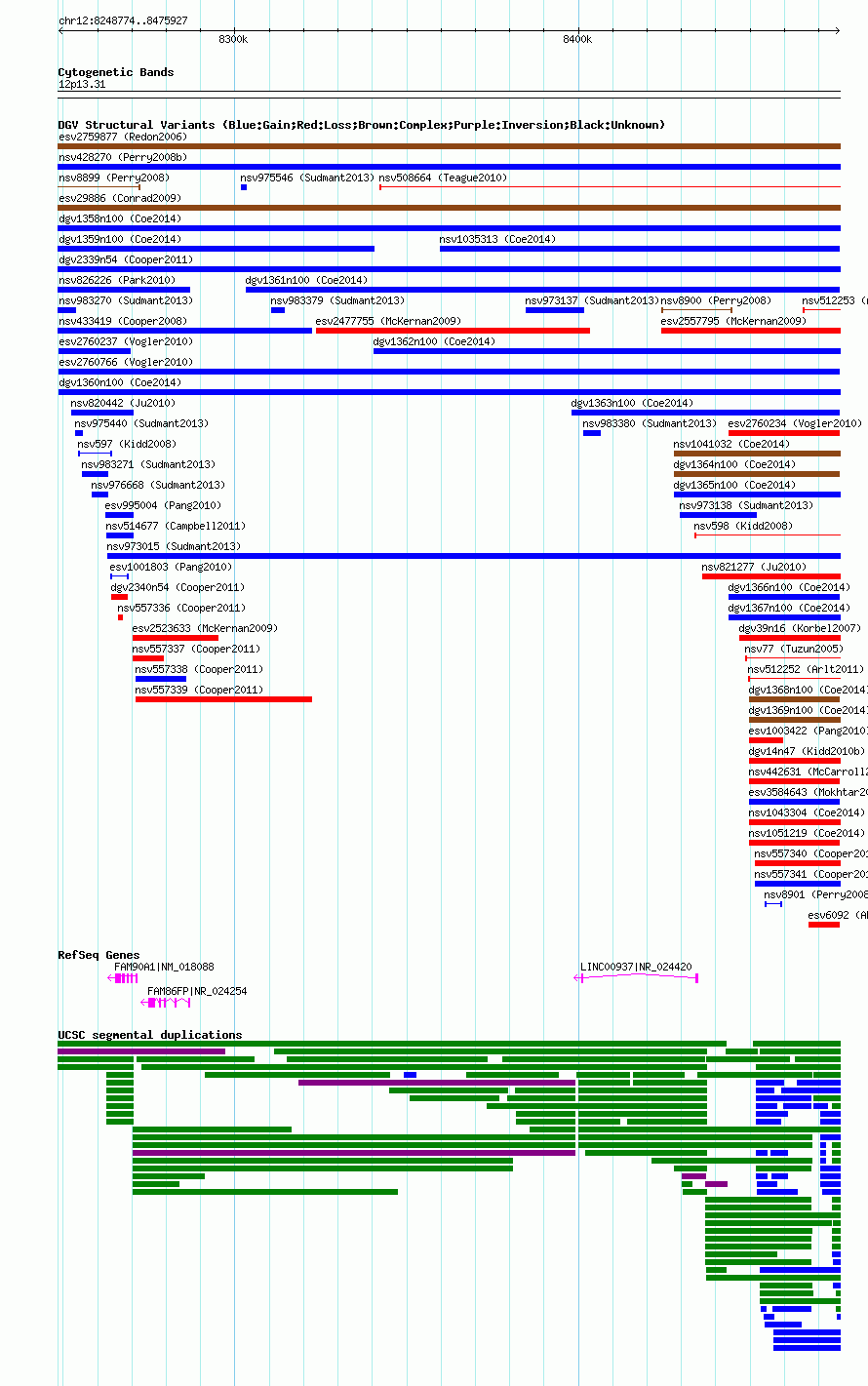868x1386 pixels.
Task: Click the dgv1358n100 (Coe2014) label
Action: tap(119, 218)
